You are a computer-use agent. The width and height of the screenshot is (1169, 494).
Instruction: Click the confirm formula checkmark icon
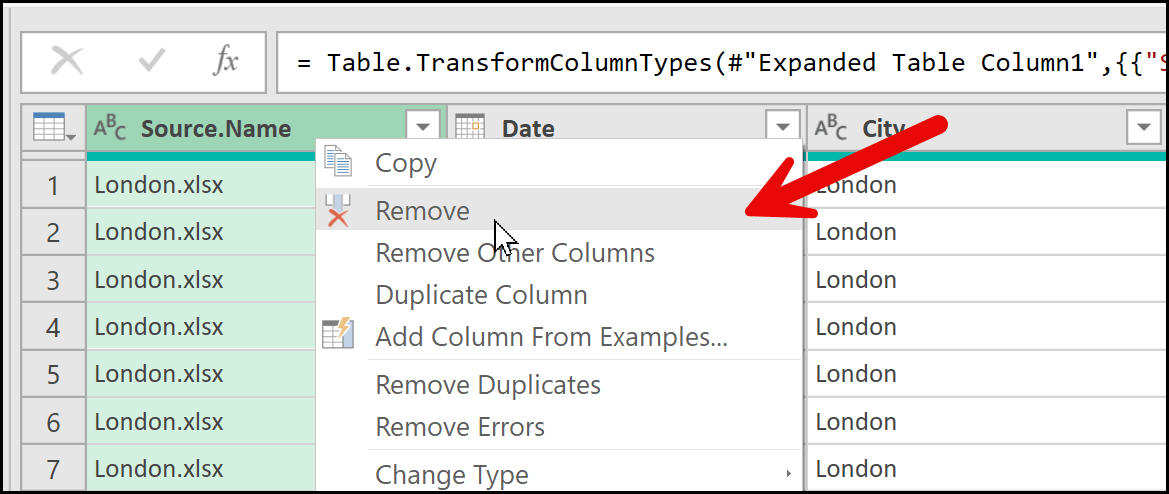pyautogui.click(x=152, y=61)
